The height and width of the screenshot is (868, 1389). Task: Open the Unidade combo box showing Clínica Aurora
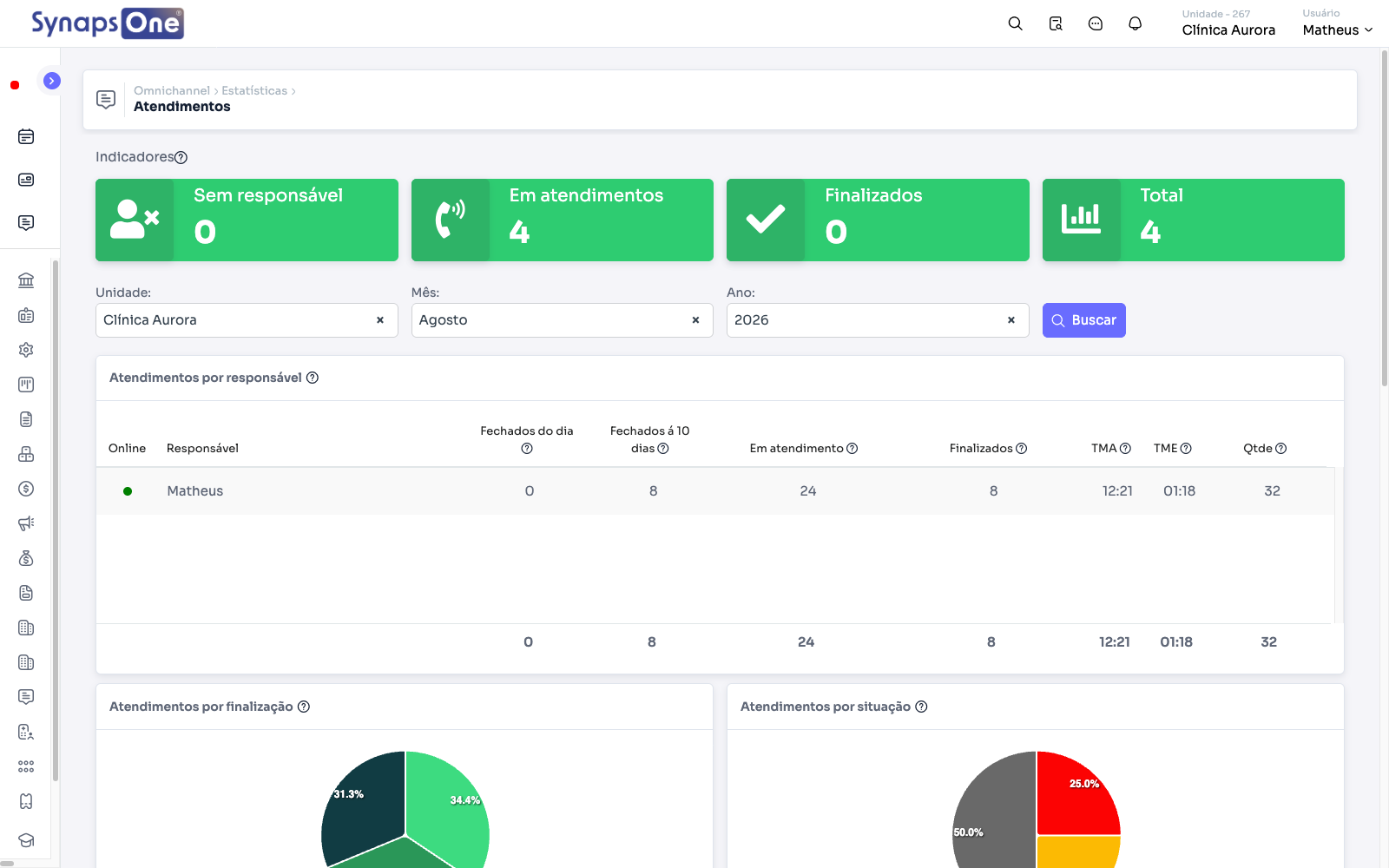(x=247, y=320)
